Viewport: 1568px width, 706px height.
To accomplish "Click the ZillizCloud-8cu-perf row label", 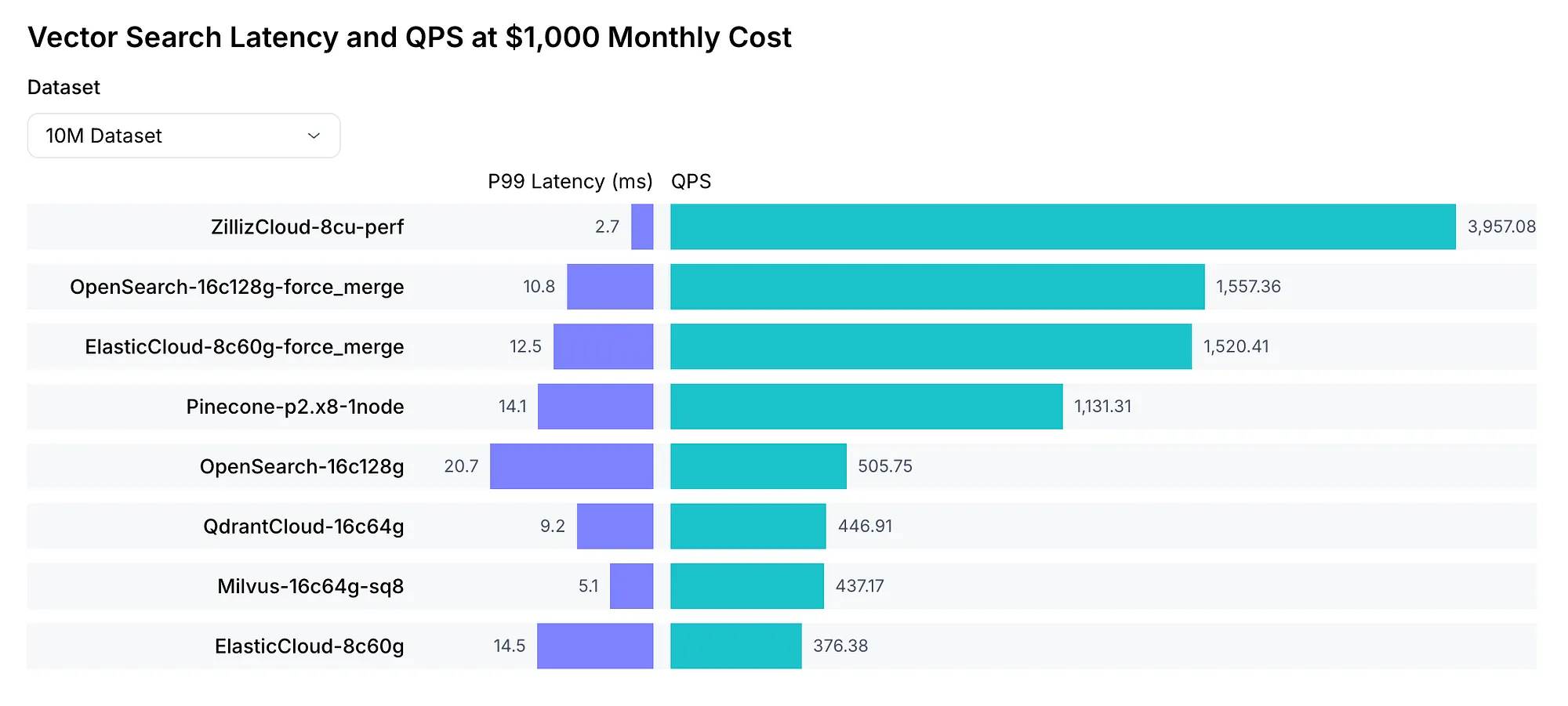I will click(x=307, y=227).
